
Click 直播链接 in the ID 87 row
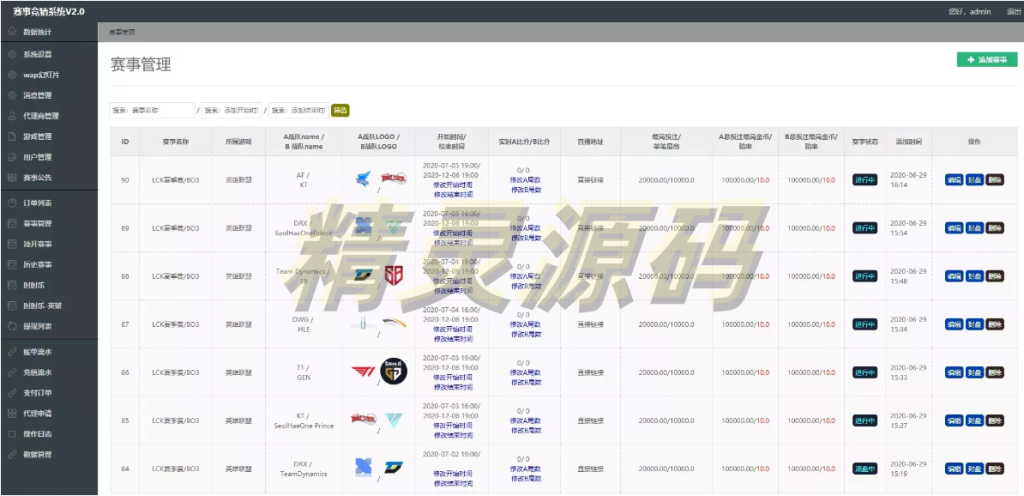click(590, 324)
